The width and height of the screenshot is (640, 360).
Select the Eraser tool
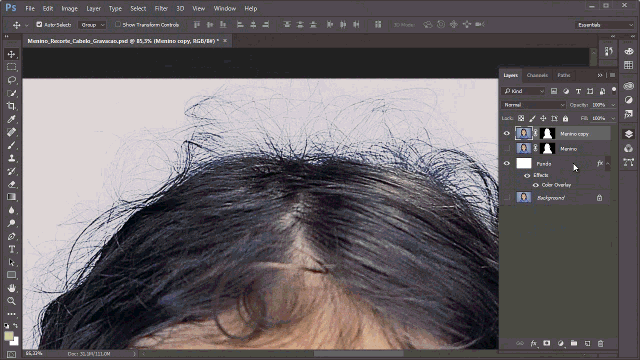pos(11,184)
